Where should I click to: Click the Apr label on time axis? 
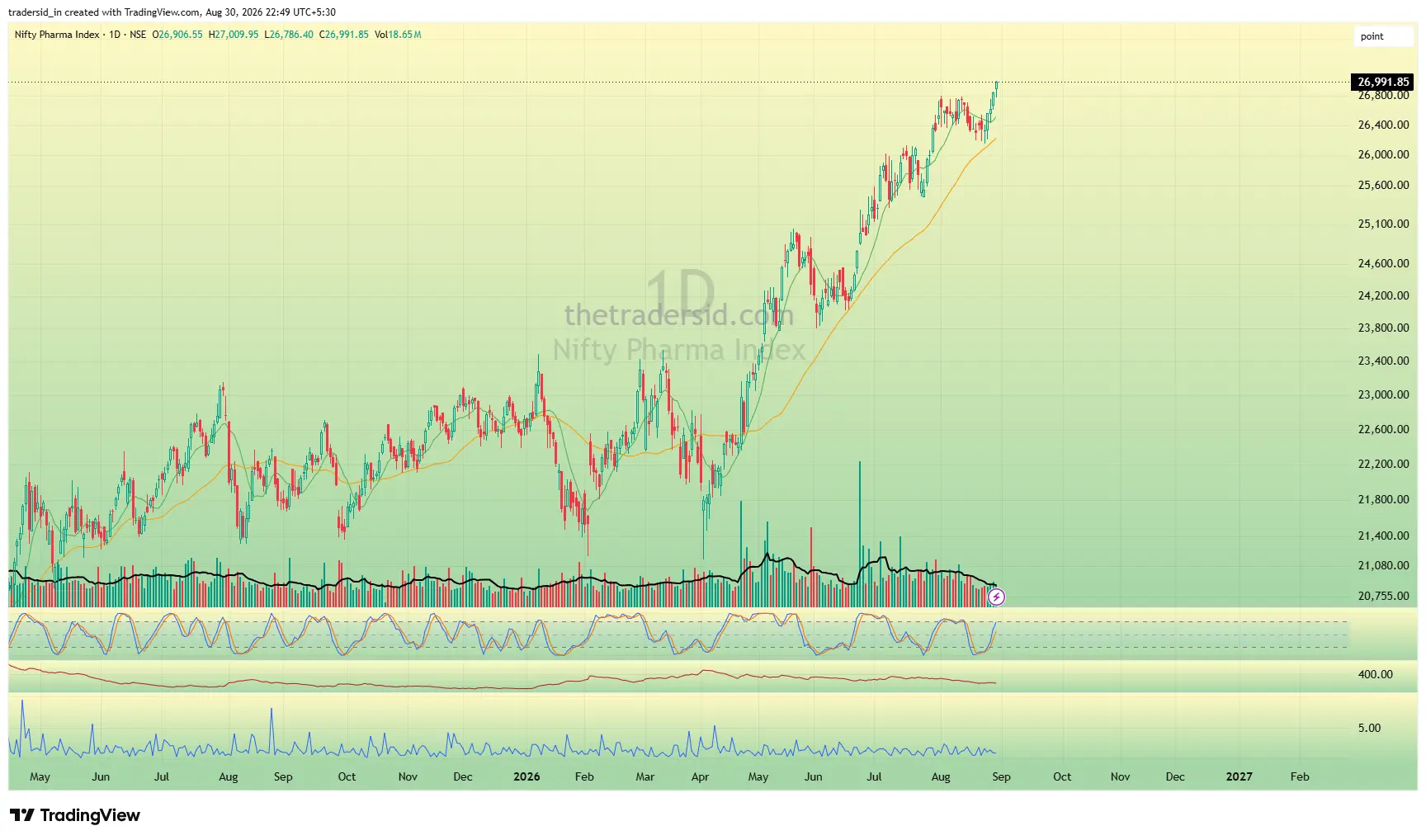click(700, 776)
